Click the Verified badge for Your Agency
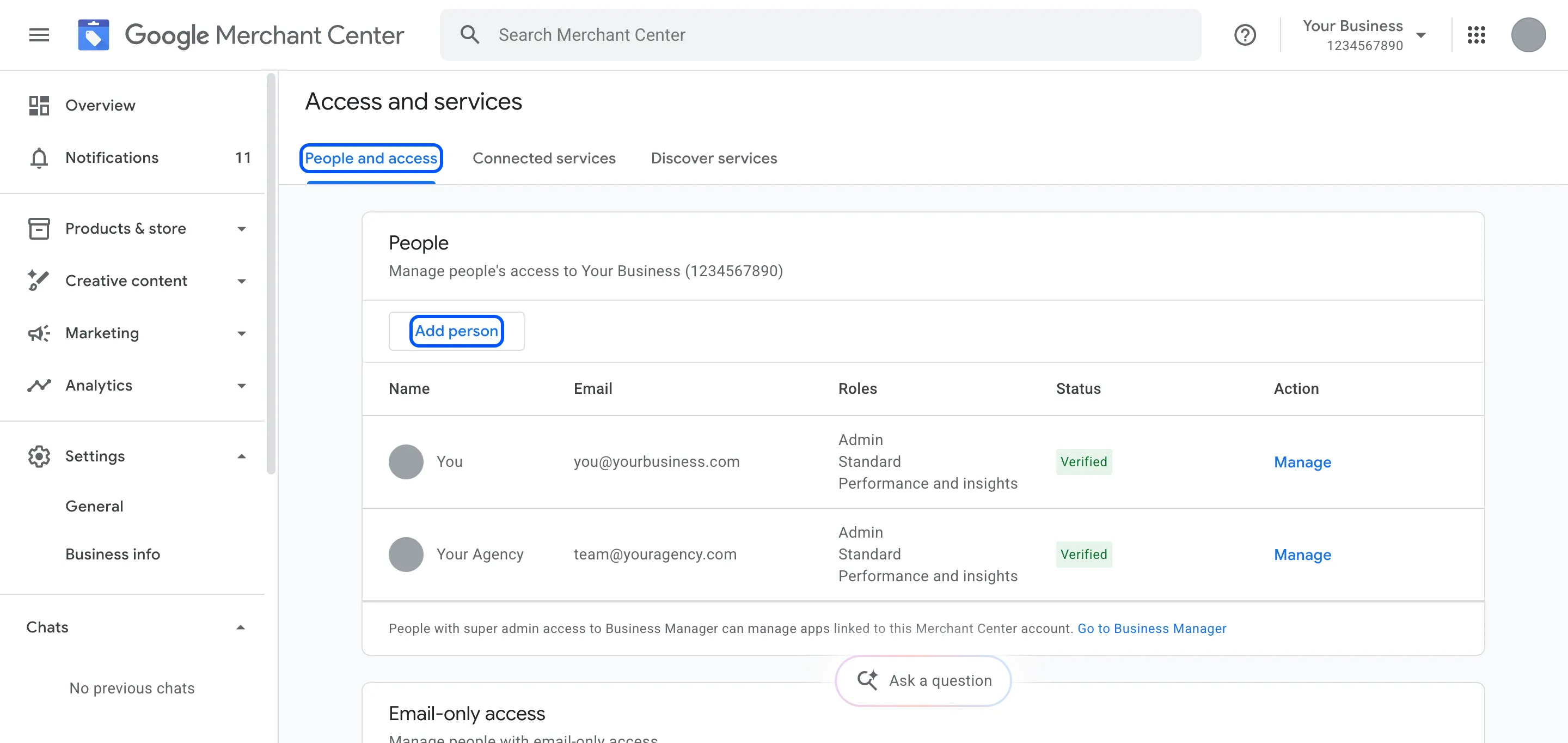Screen dimensions: 1568x743 pos(1083,554)
